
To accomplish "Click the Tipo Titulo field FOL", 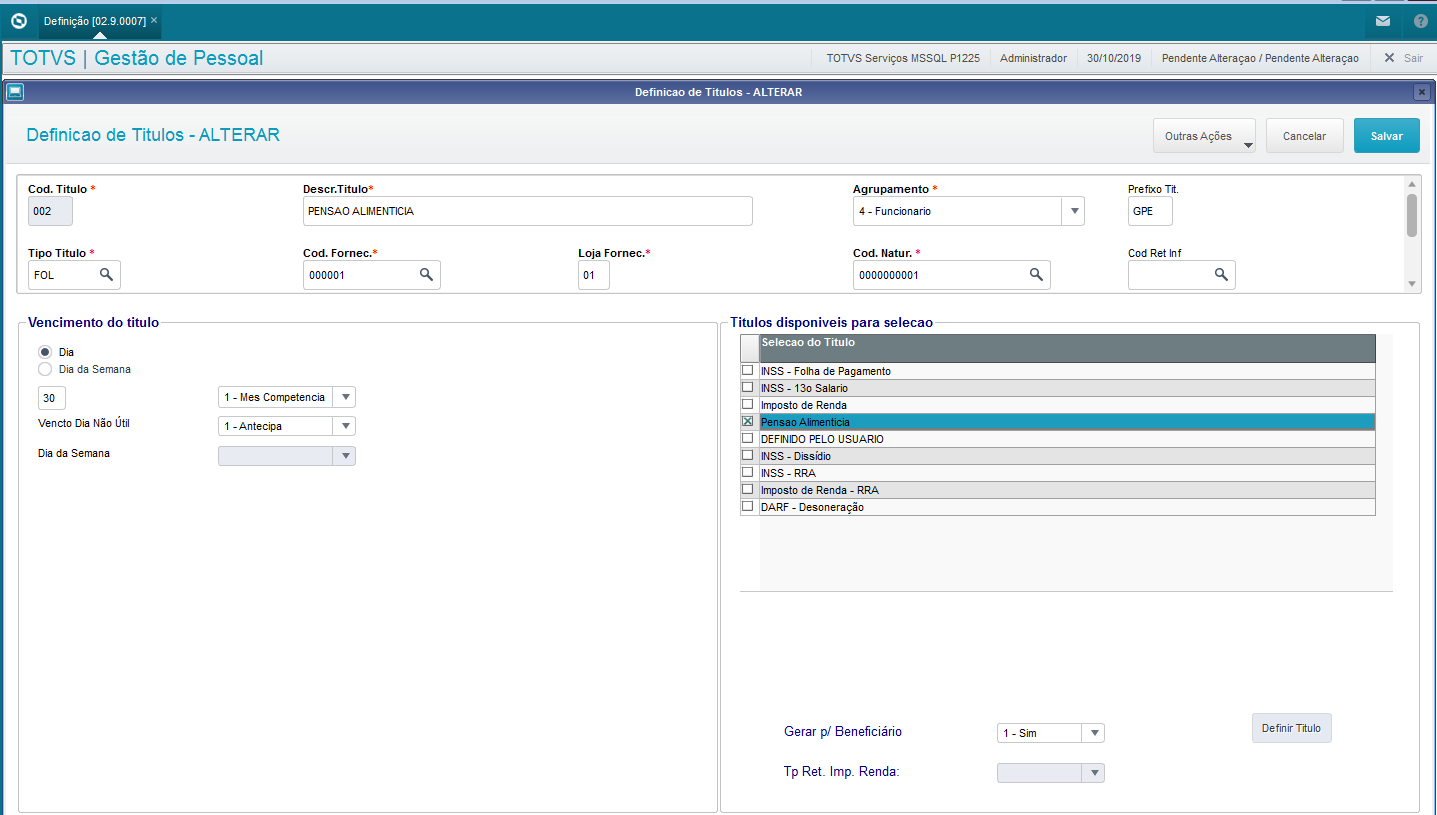I will point(74,275).
